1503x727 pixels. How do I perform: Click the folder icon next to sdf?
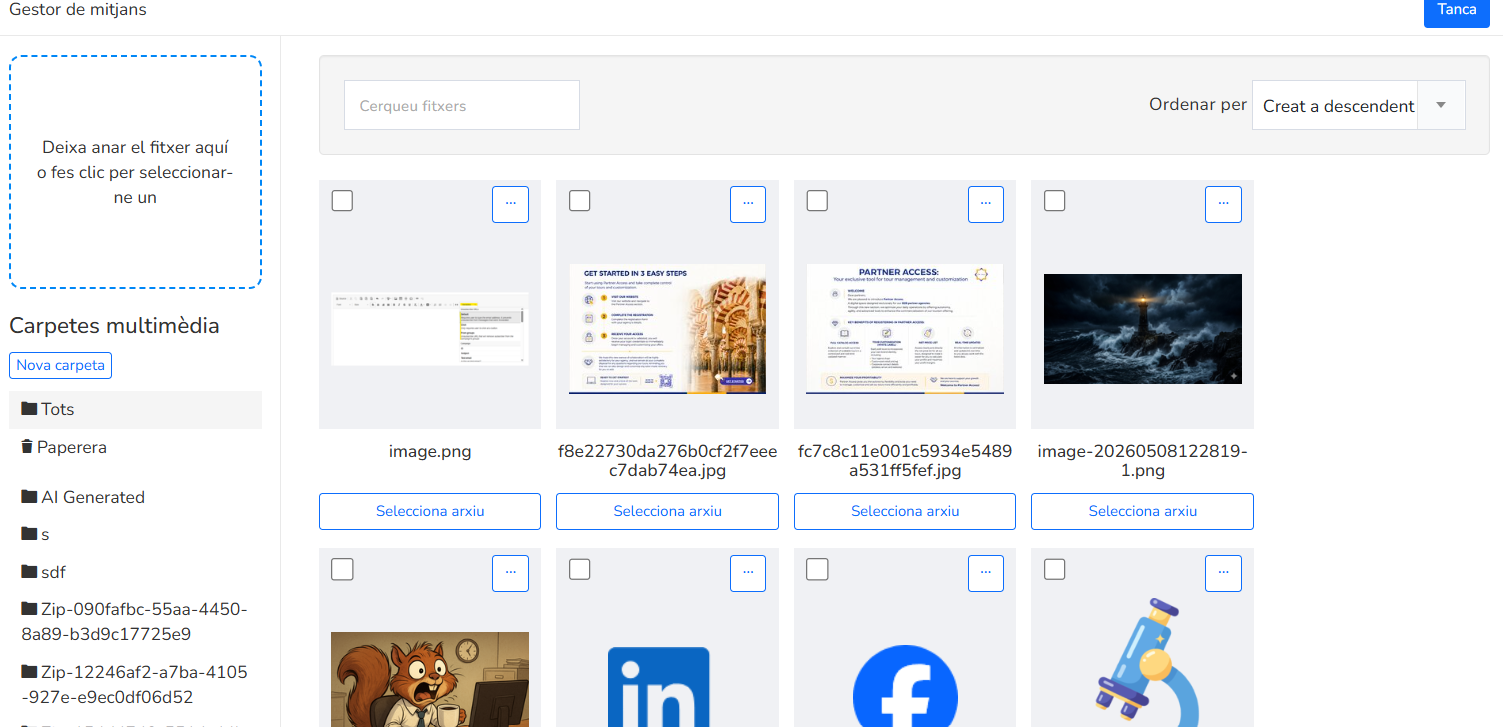pyautogui.click(x=29, y=571)
